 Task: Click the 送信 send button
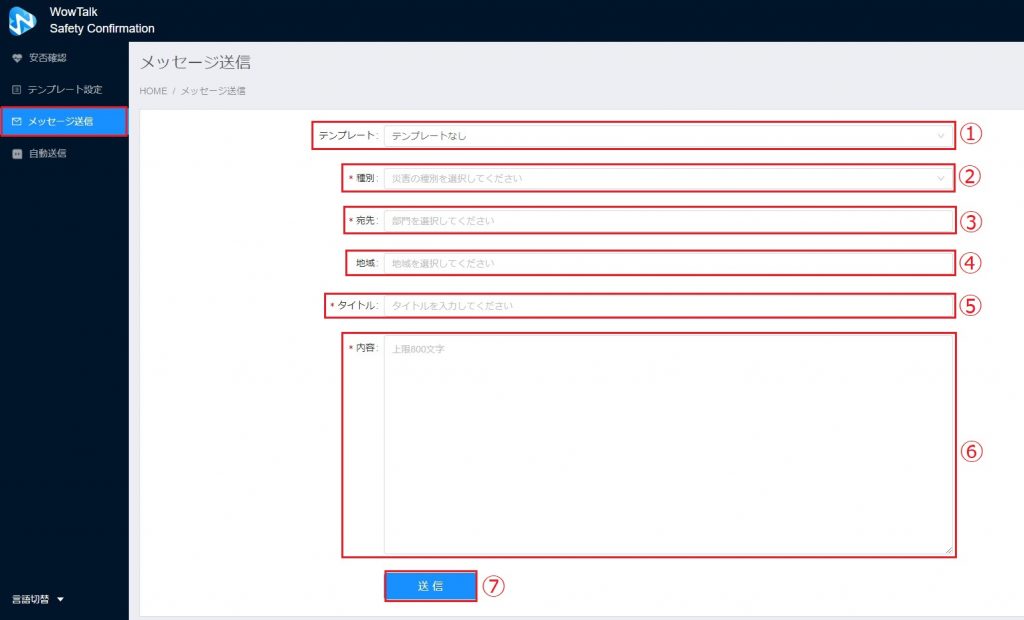[430, 586]
